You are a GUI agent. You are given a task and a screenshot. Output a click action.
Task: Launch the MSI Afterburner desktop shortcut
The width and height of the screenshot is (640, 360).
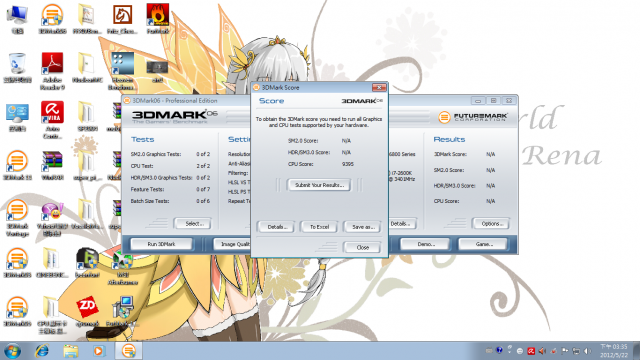(122, 267)
